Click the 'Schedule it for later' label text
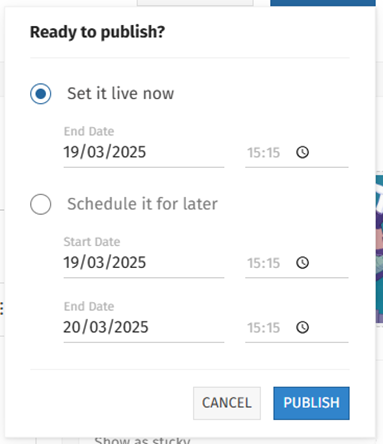The width and height of the screenshot is (383, 444). point(142,204)
